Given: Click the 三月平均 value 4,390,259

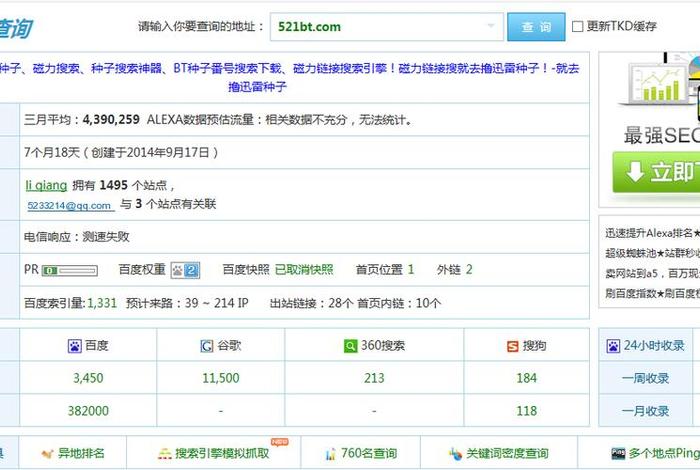Looking at the screenshot, I should click(x=111, y=120).
